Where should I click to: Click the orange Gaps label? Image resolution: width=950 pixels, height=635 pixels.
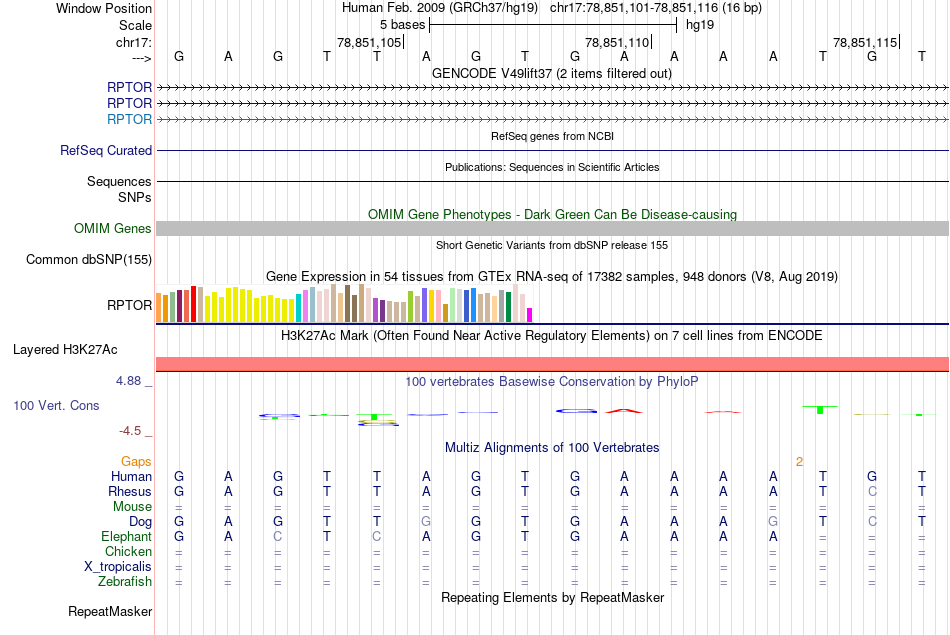point(136,462)
